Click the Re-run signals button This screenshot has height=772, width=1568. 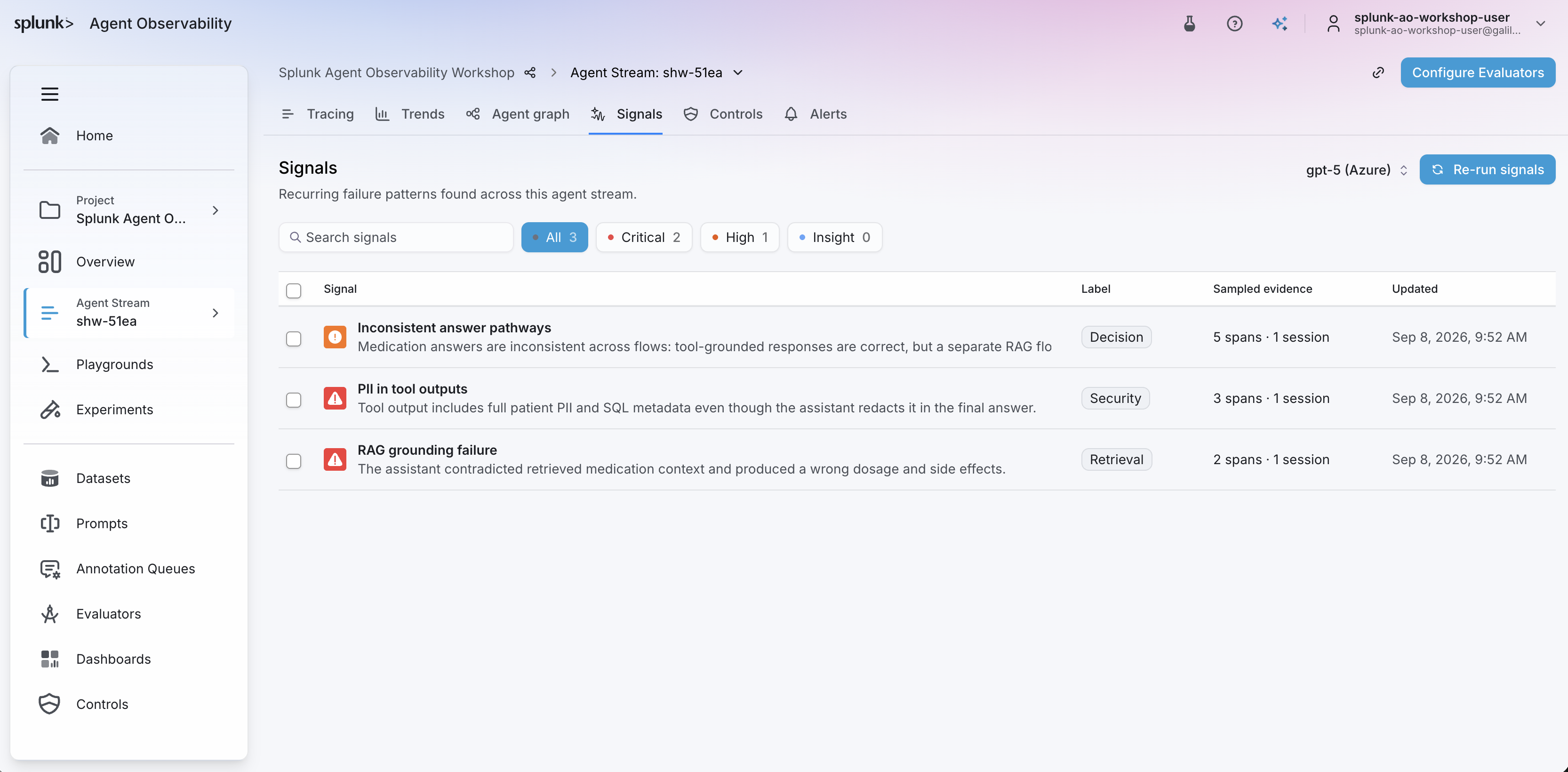coord(1487,170)
